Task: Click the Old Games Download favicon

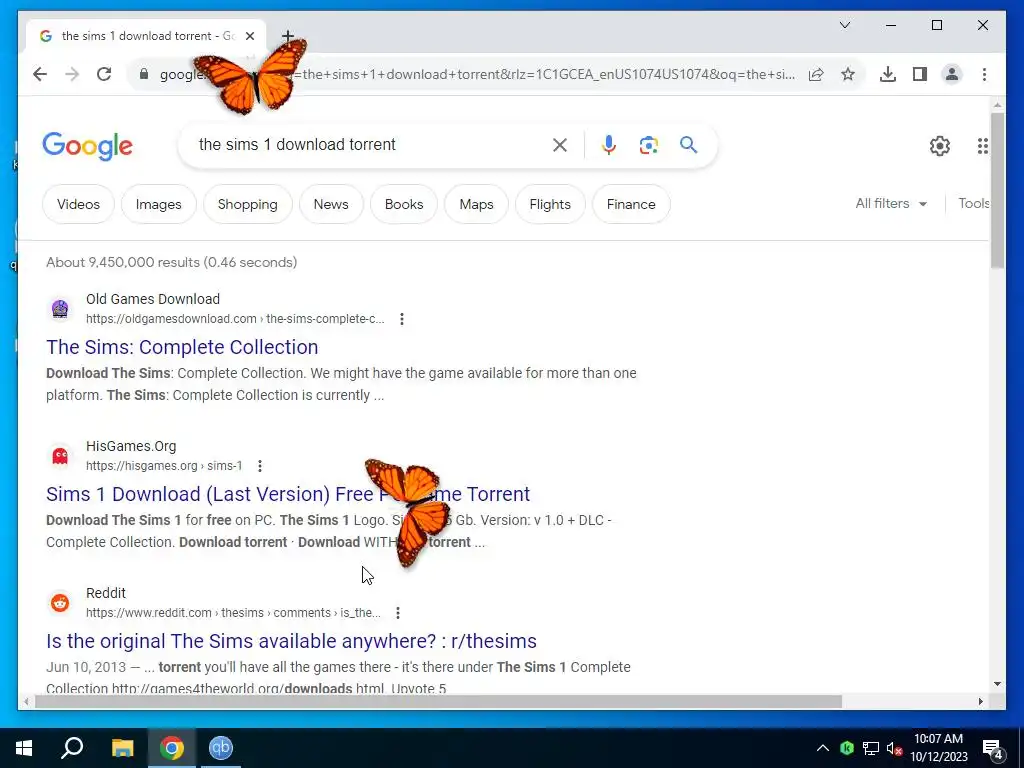Action: 60,308
